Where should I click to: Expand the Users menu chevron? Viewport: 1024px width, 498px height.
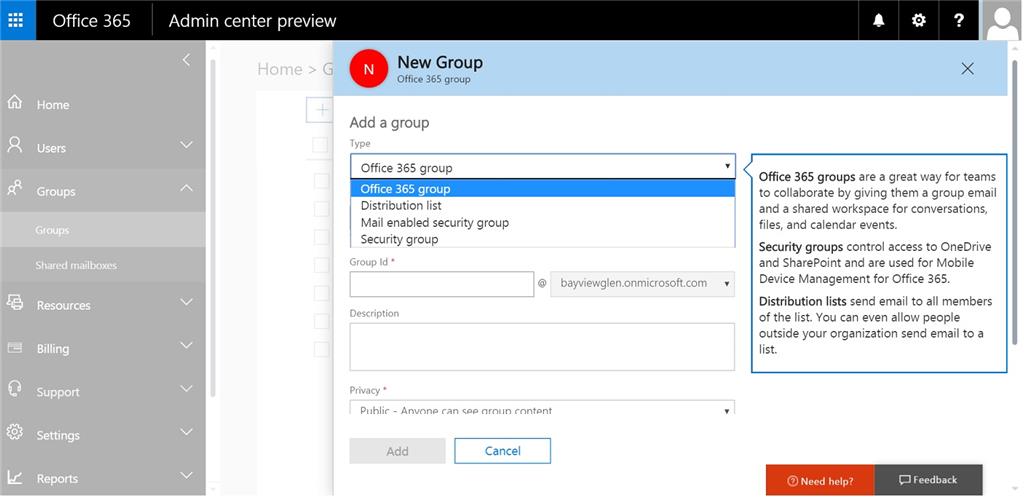click(187, 145)
